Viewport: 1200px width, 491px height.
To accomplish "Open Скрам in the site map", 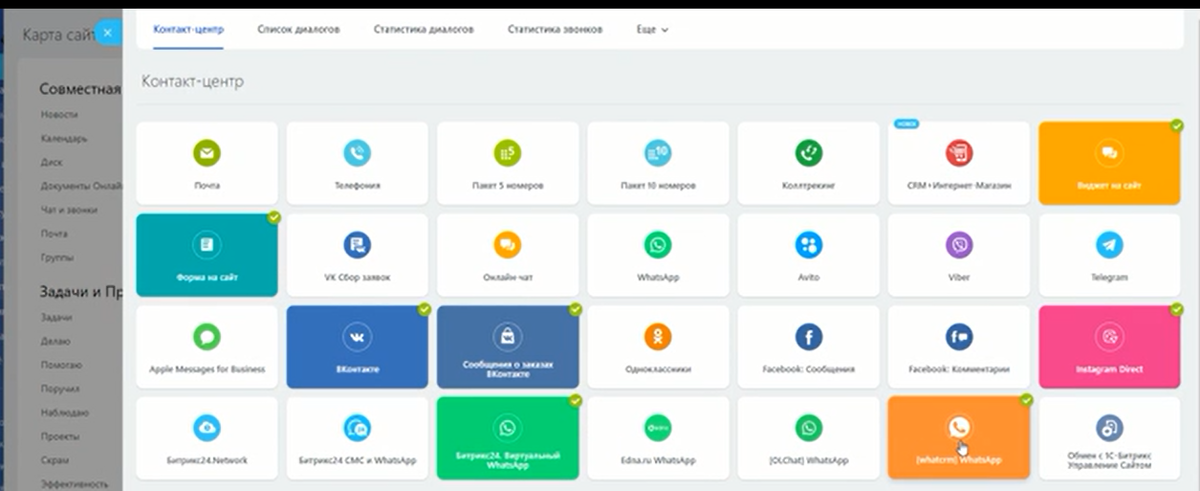I will (x=55, y=460).
